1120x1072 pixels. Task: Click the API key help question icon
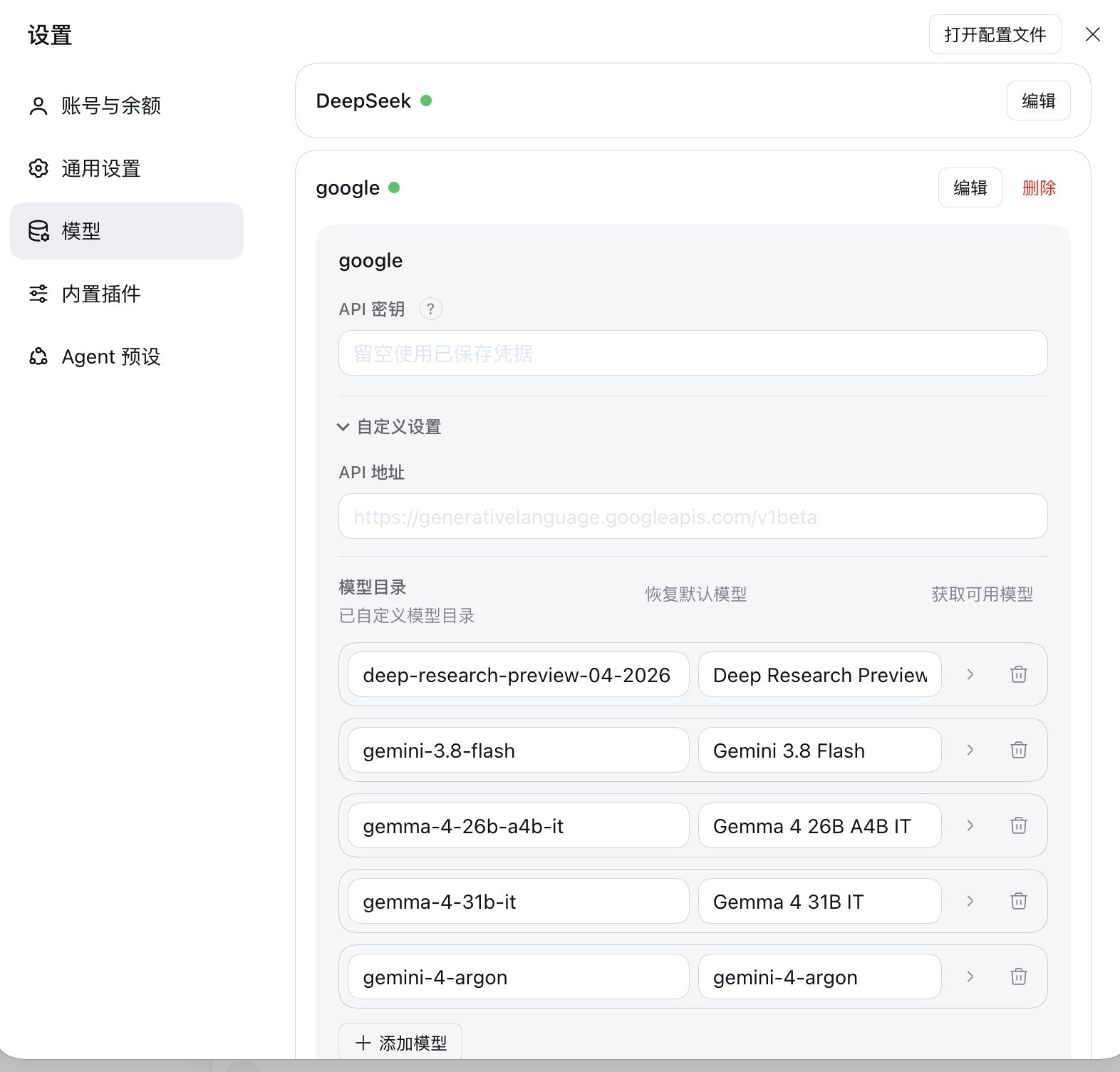click(x=431, y=309)
